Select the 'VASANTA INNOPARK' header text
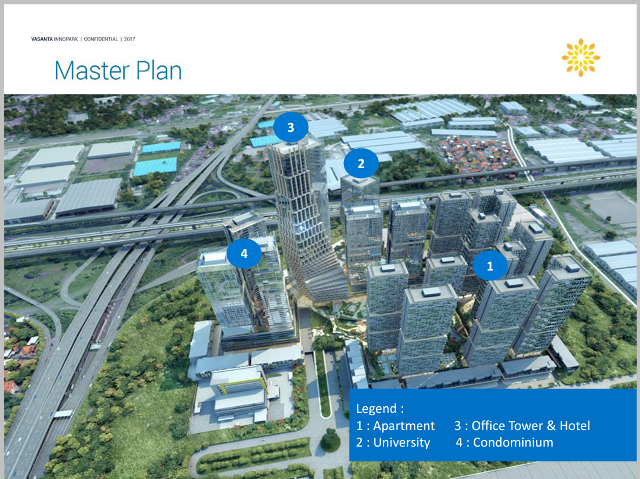Viewport: 640px width, 479px height. [54, 39]
